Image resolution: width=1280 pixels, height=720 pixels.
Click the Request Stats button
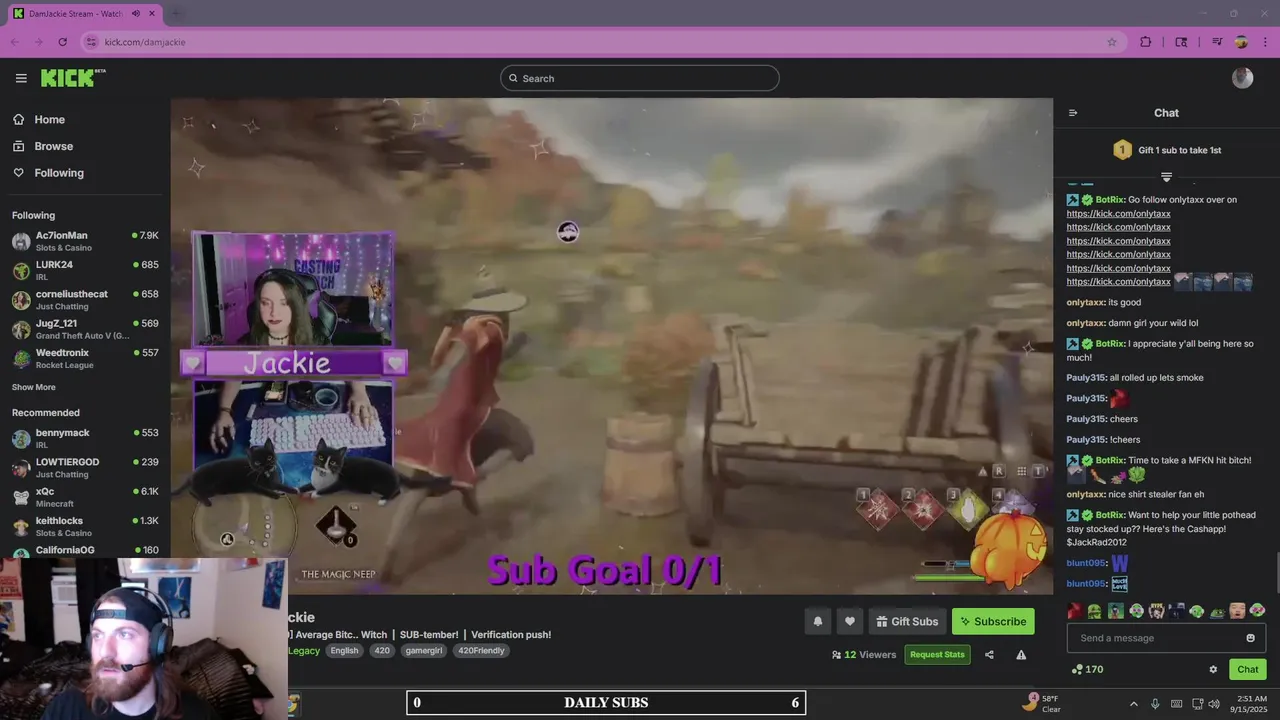point(937,655)
